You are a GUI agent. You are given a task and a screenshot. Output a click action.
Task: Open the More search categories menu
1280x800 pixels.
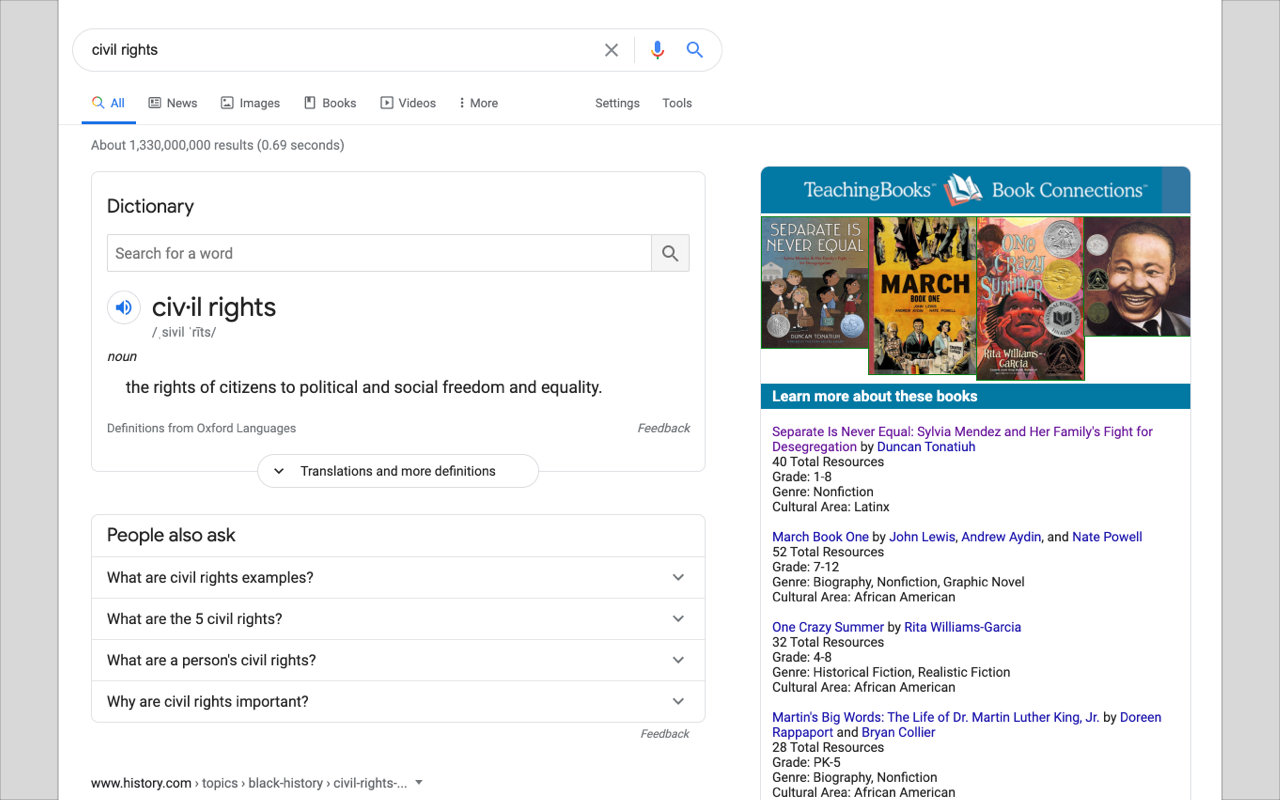click(x=478, y=103)
